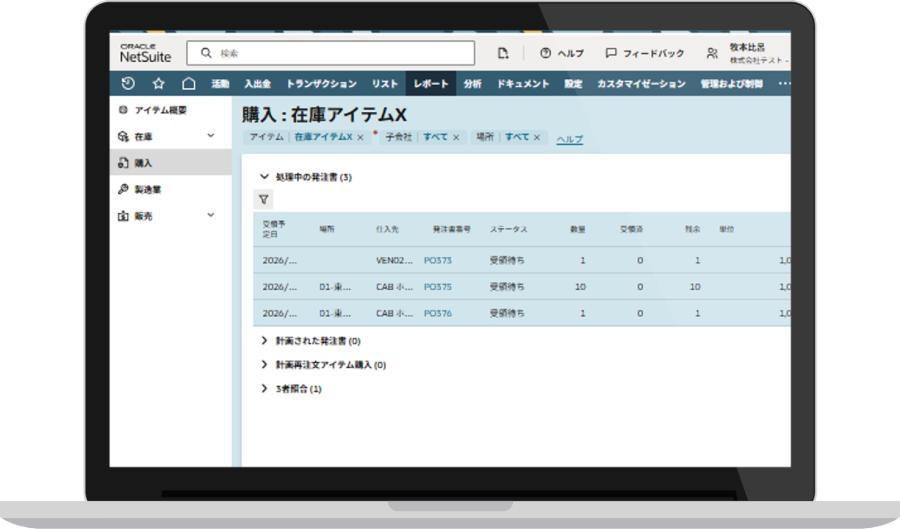Focus the 検索 search field
This screenshot has width=900, height=529.
click(x=331, y=53)
